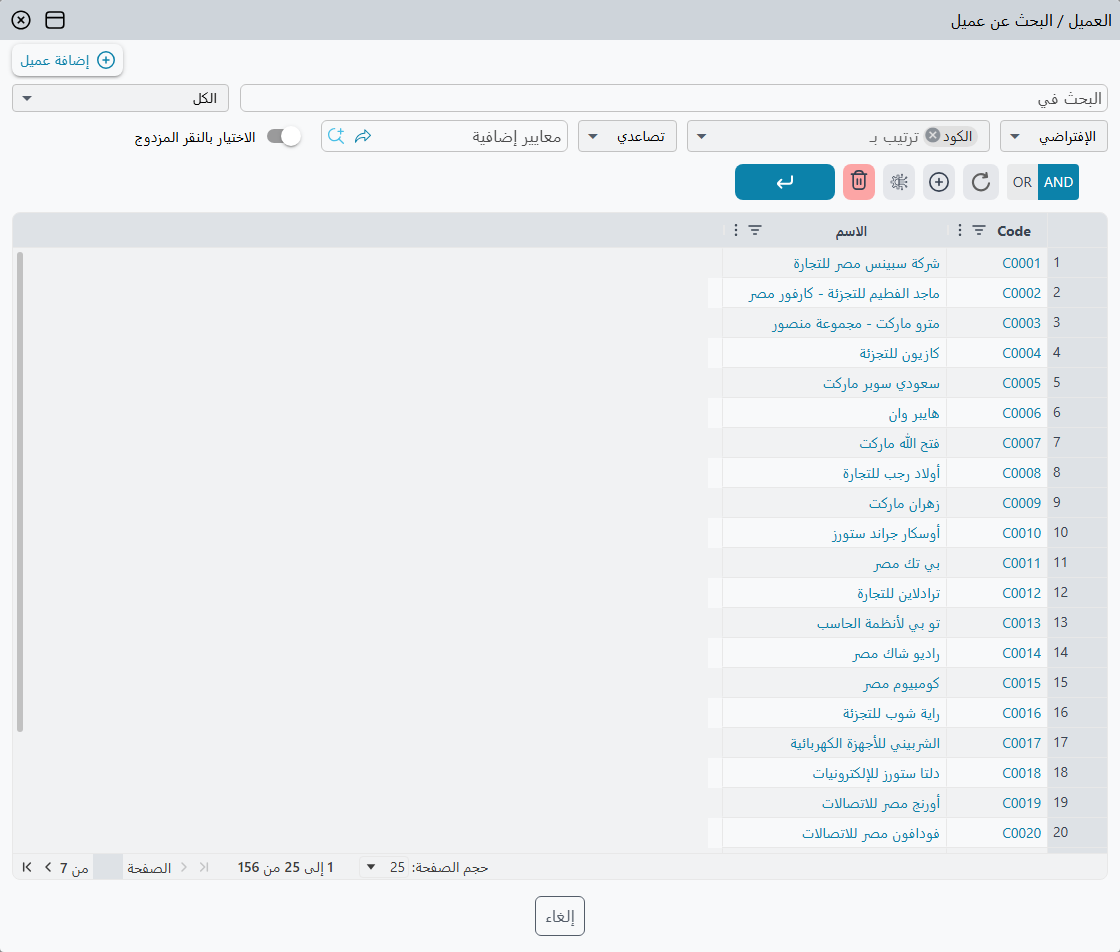Open customer شركة سبينس مصر للتجارة

pyautogui.click(x=866, y=264)
